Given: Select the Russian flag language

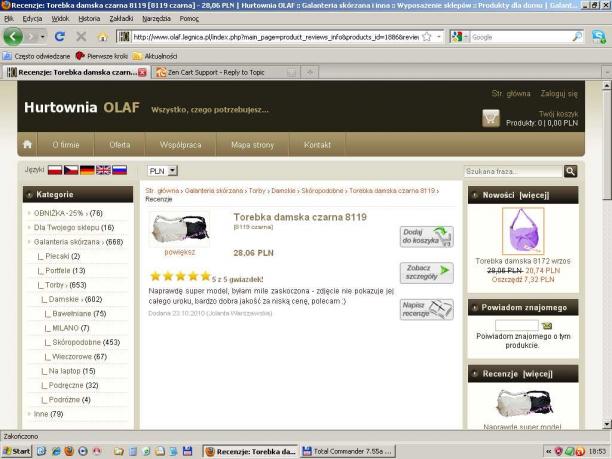Looking at the screenshot, I should click(119, 170).
